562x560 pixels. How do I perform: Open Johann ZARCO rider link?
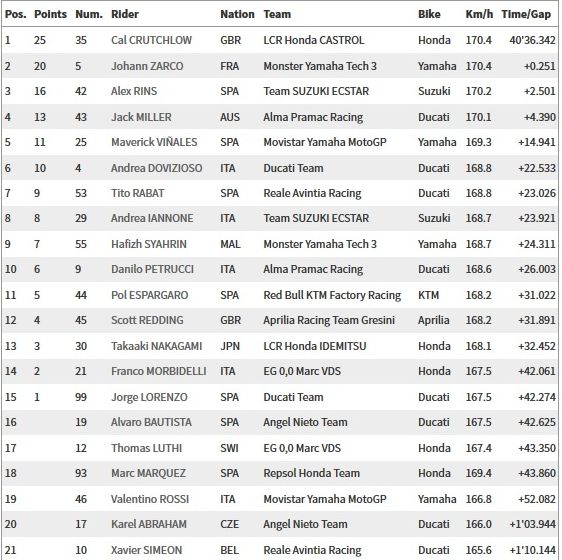click(x=147, y=66)
